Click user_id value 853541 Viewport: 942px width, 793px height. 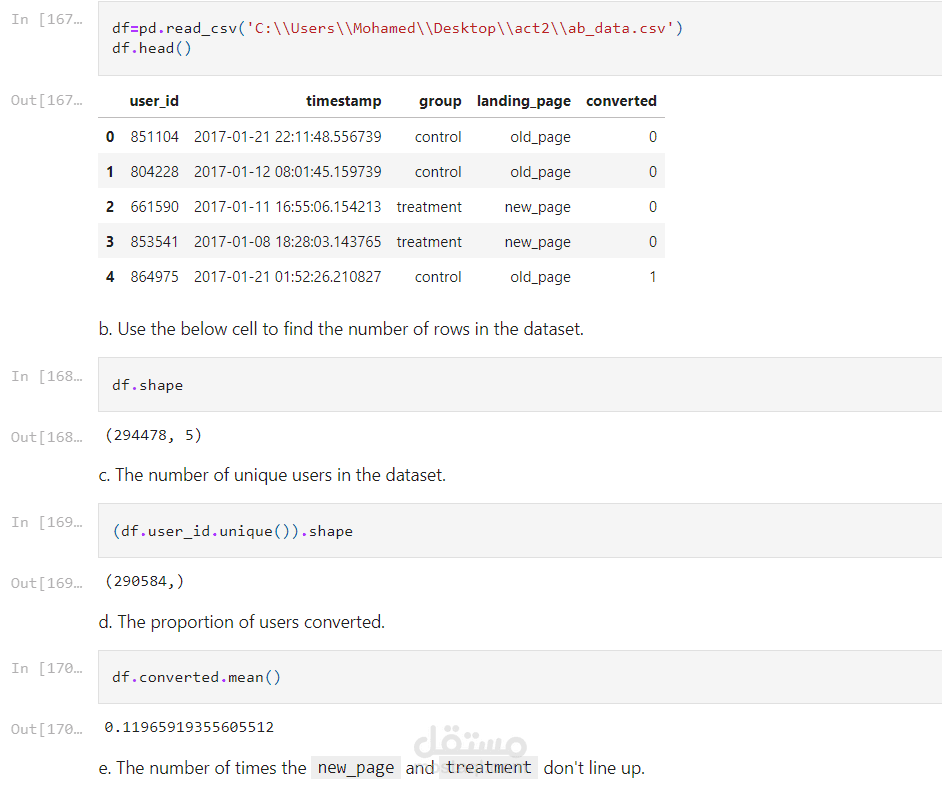tap(154, 242)
